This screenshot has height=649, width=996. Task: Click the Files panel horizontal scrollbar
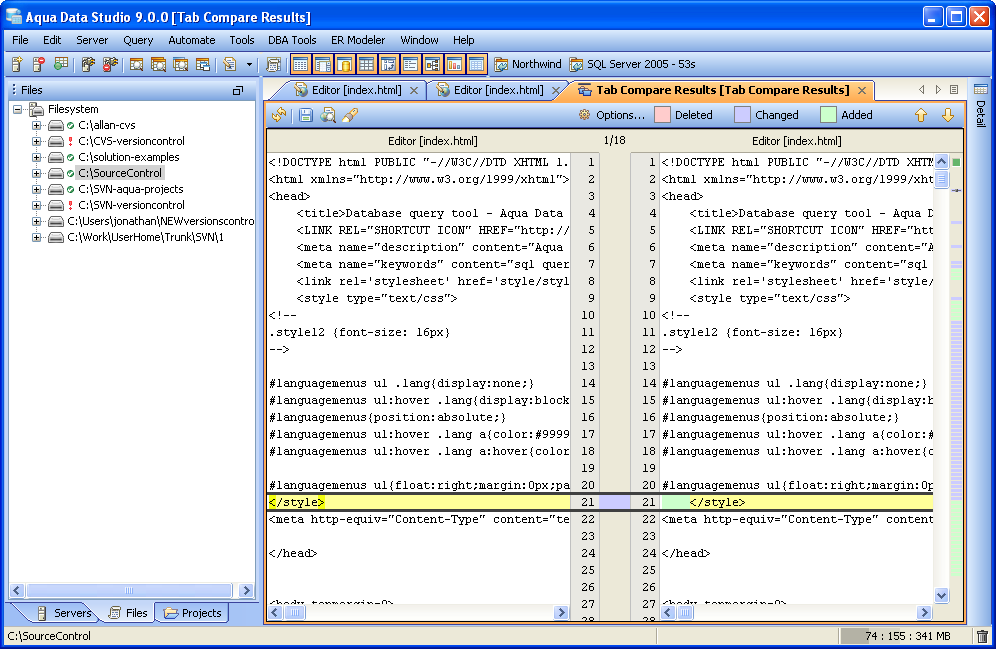coord(130,590)
